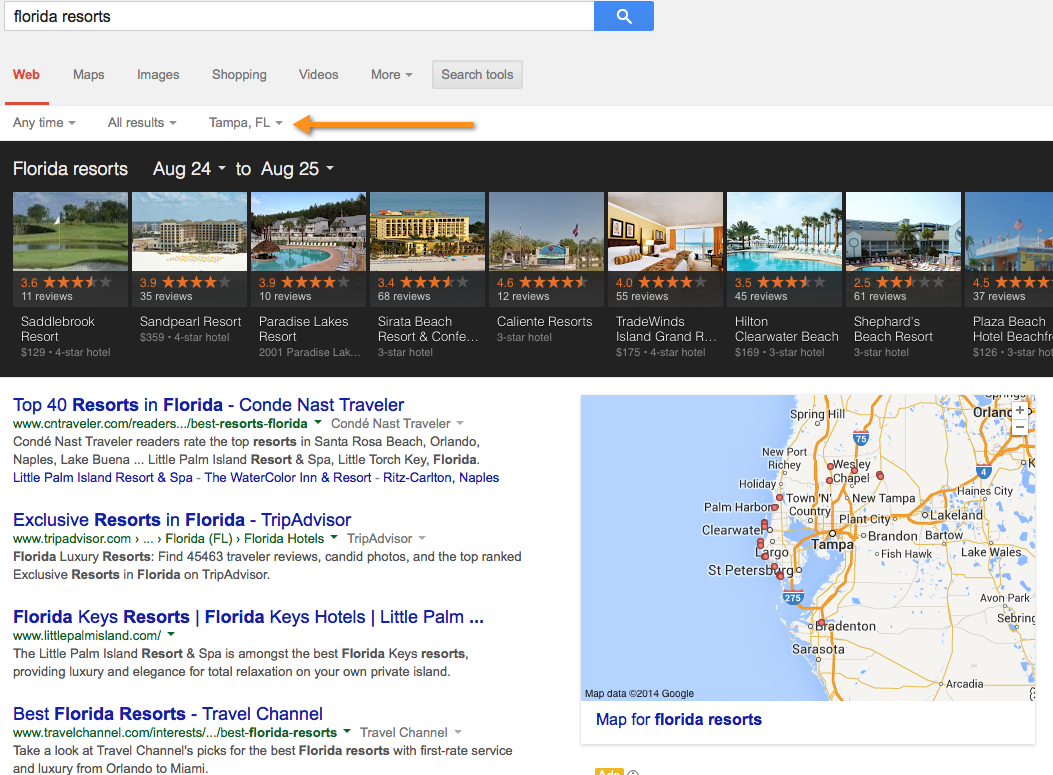Open the Little Palm Island Resort & Spa sitelink
The width and height of the screenshot is (1053, 775).
(x=103, y=477)
